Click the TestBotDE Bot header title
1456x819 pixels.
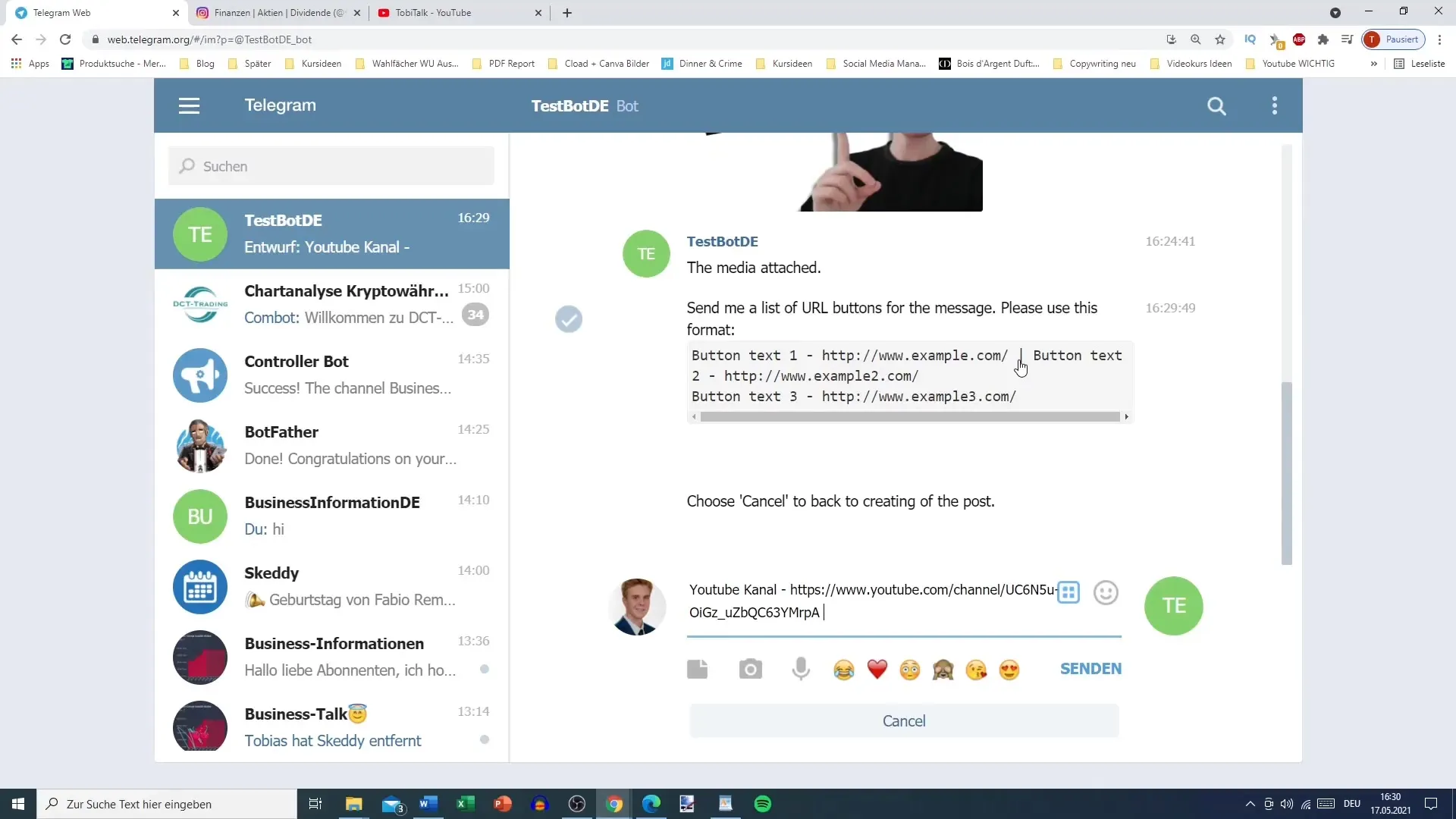[x=584, y=106]
